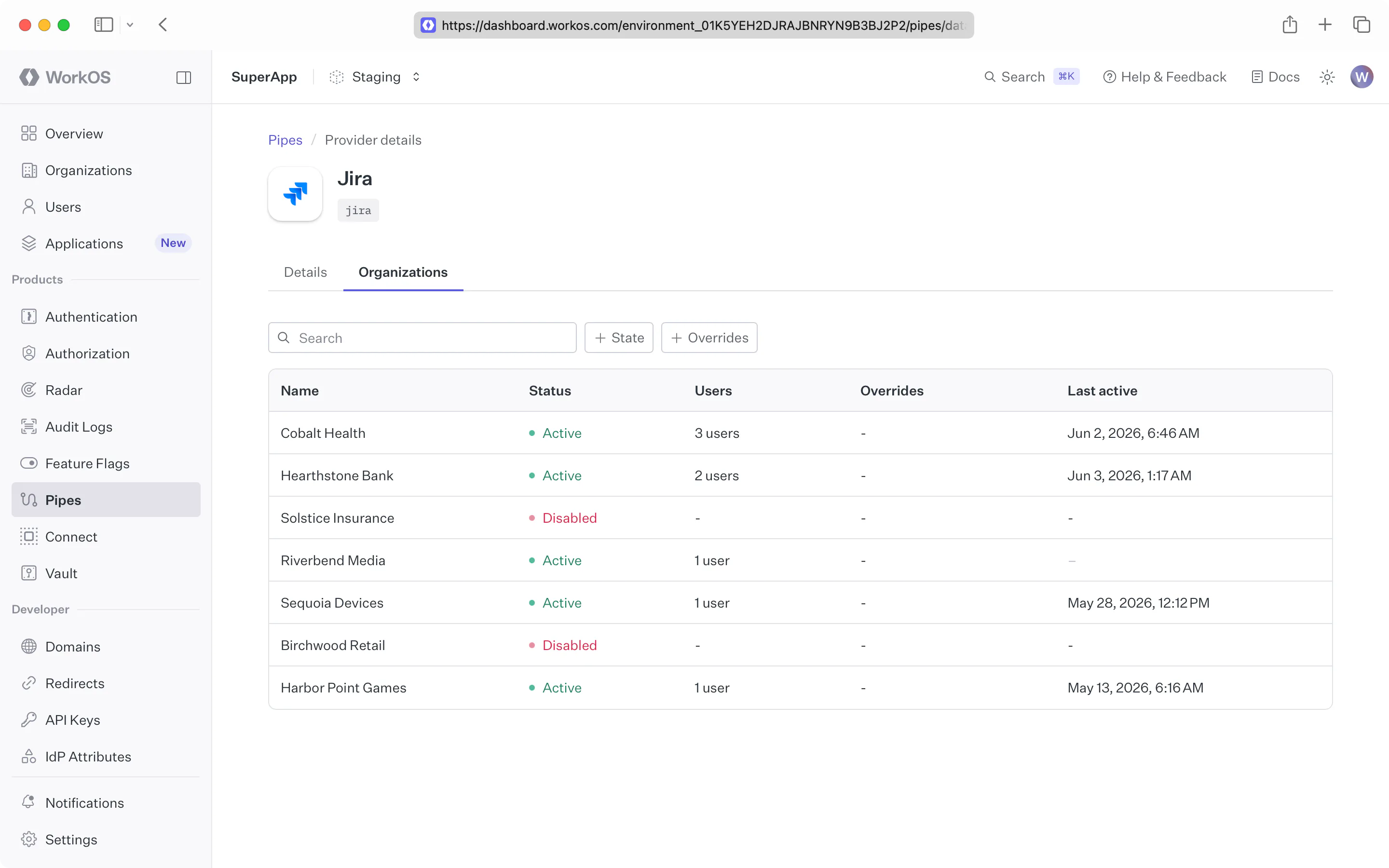Click the Connect icon
1389x868 pixels.
[x=29, y=537]
